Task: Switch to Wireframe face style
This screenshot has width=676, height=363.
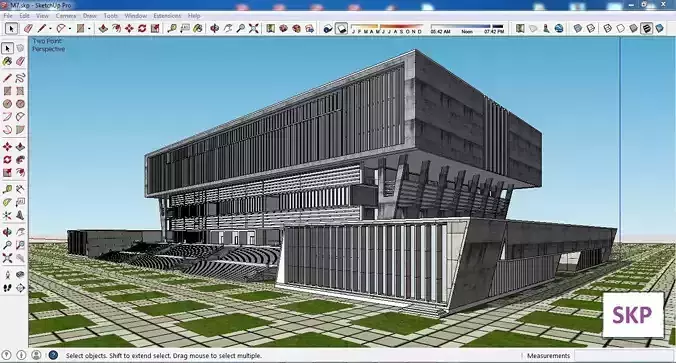Action: coord(607,28)
